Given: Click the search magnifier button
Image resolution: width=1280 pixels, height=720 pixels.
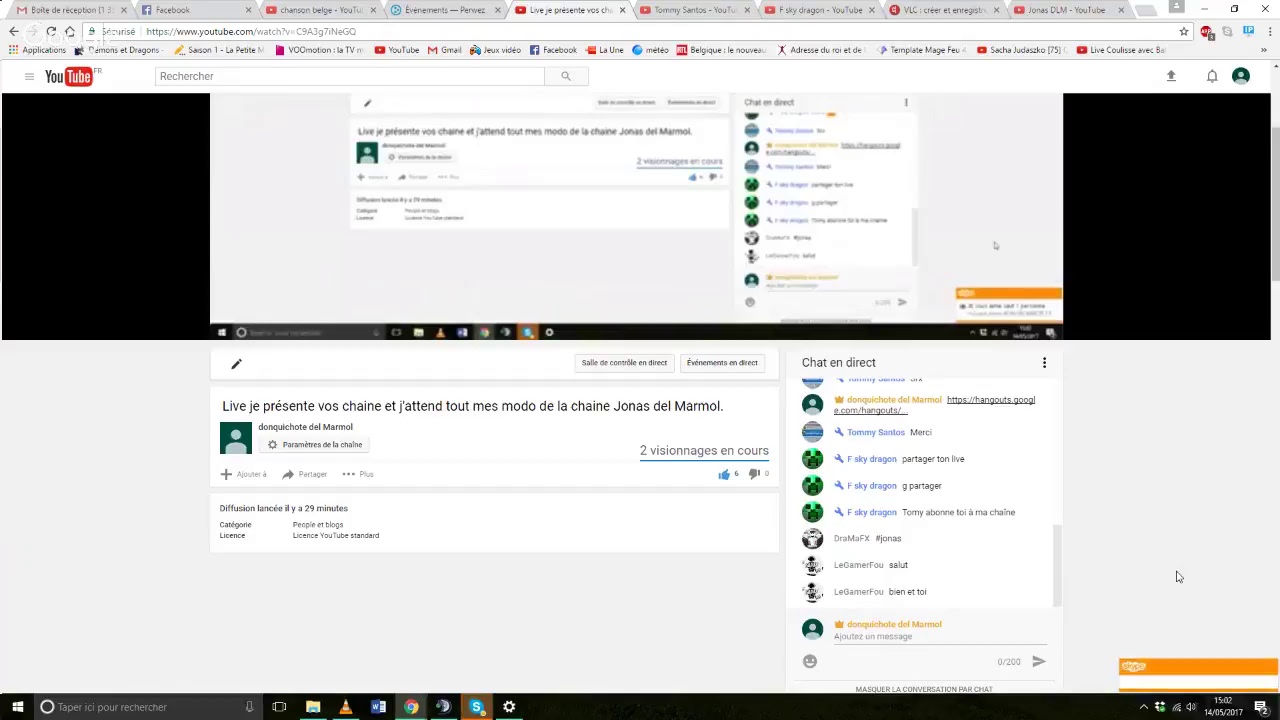Looking at the screenshot, I should coord(565,76).
